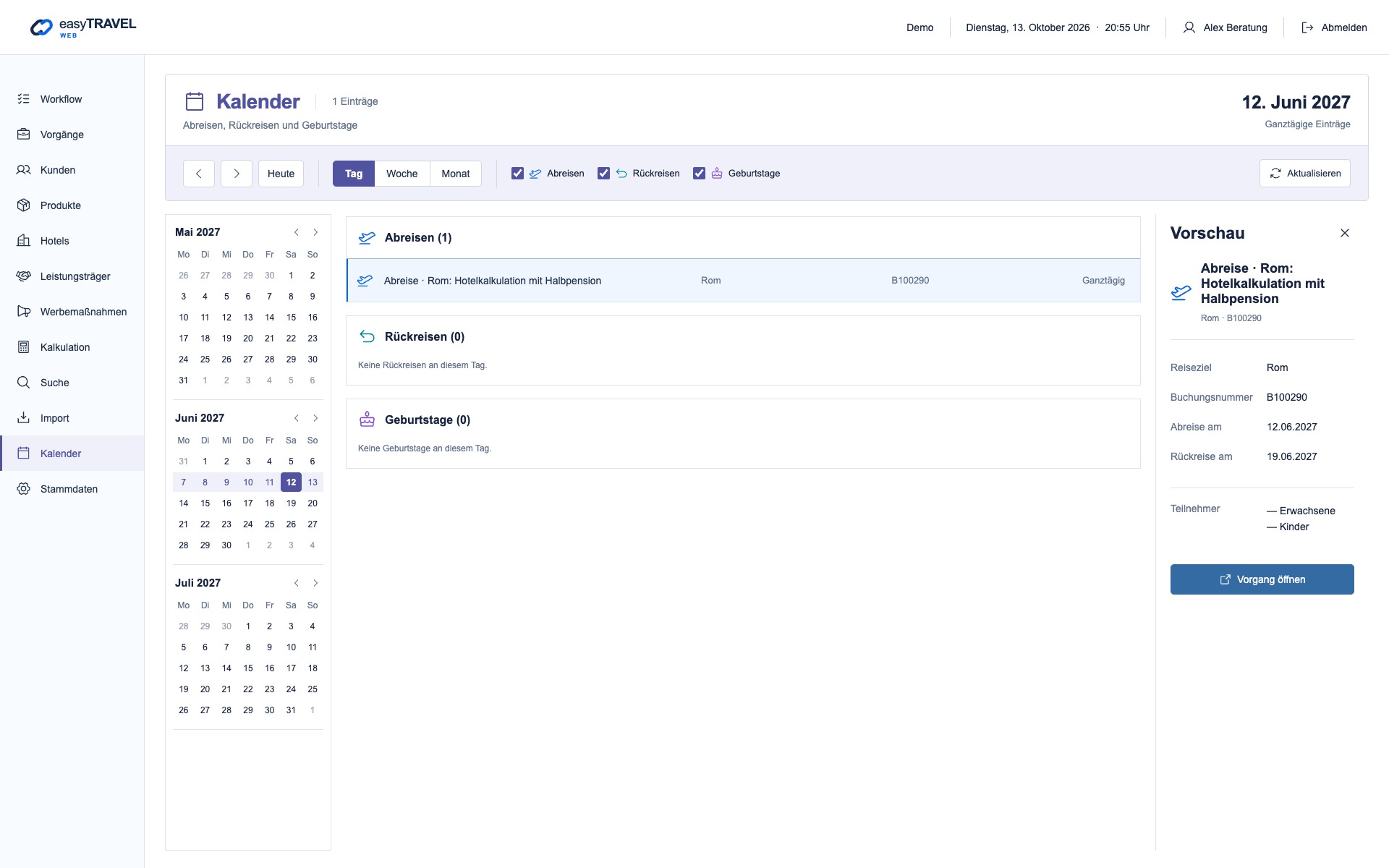This screenshot has height=868, width=1389.
Task: Go to month before Mai 2027
Action: tap(297, 232)
